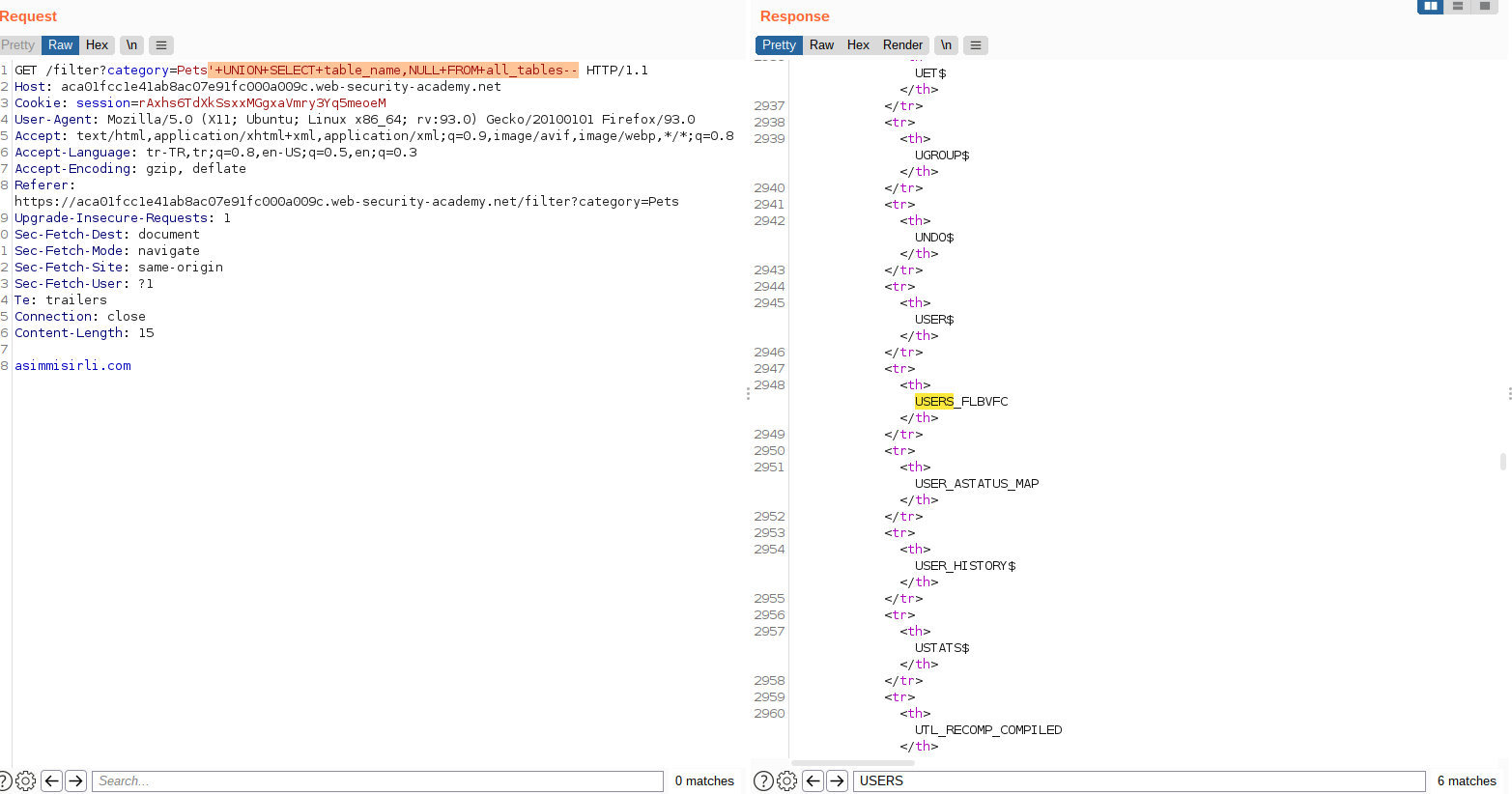Viewport: 1512px width, 794px height.
Task: Go to previous match in Request search
Action: coord(52,780)
